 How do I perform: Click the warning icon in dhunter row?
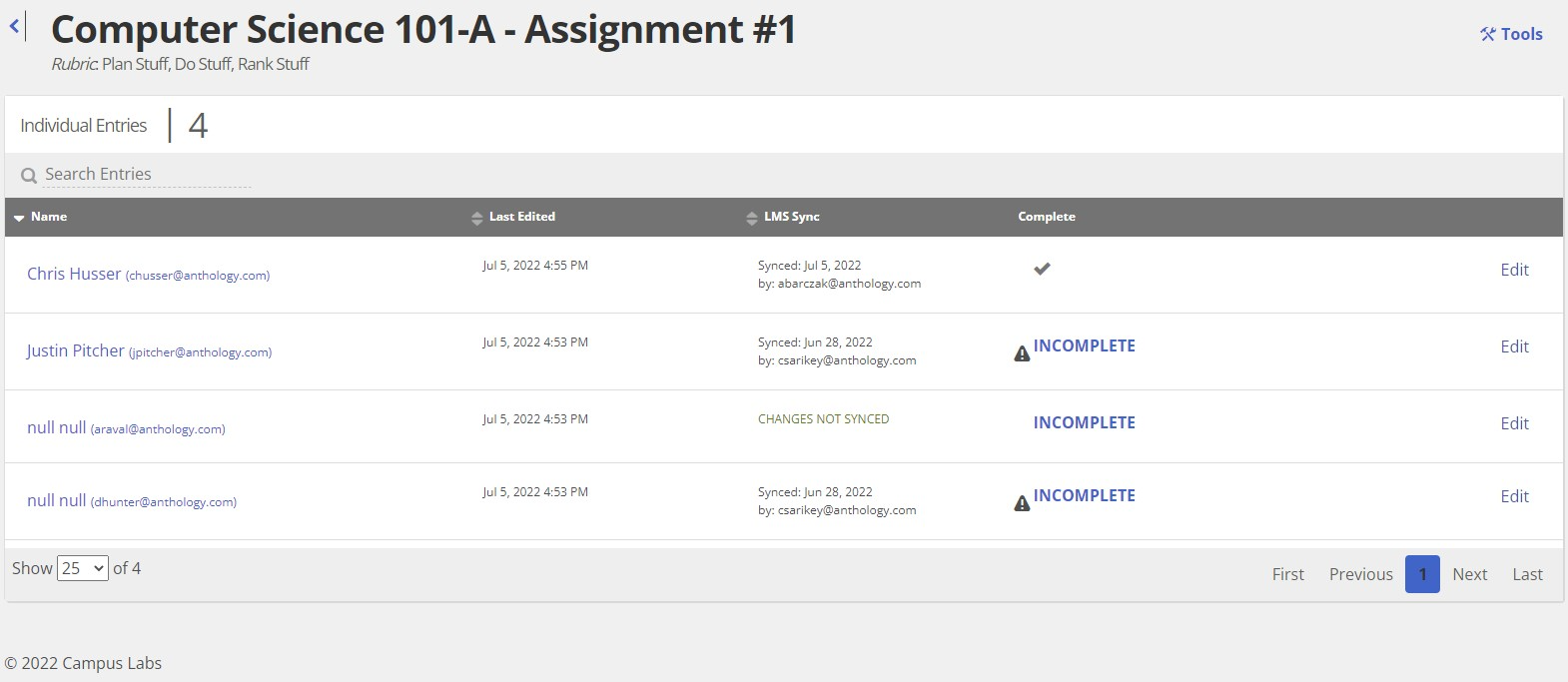pos(1022,503)
